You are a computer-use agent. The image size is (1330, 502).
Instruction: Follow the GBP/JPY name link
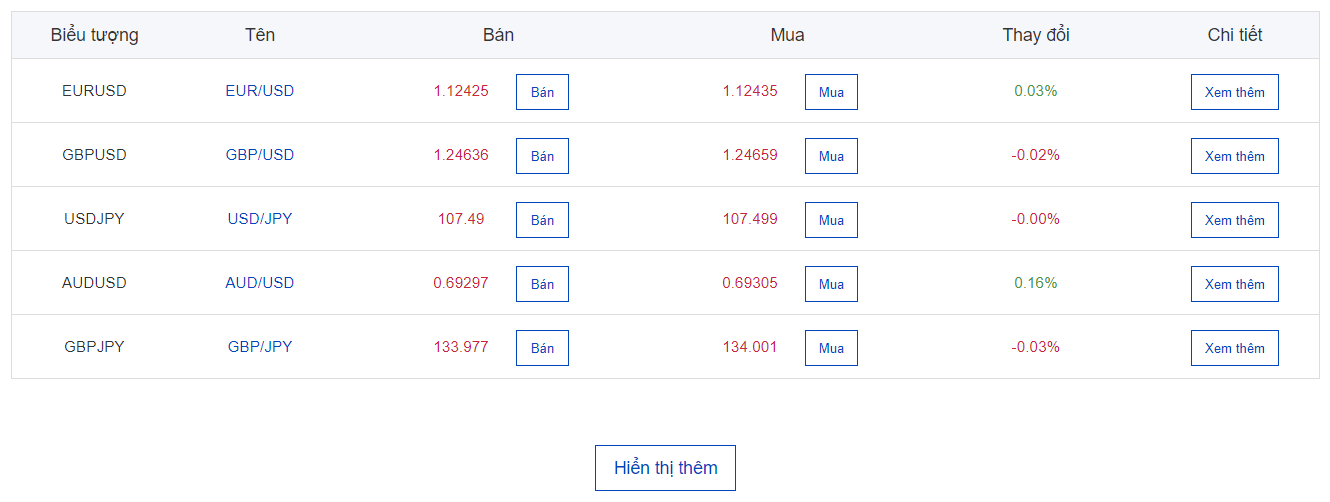260,347
